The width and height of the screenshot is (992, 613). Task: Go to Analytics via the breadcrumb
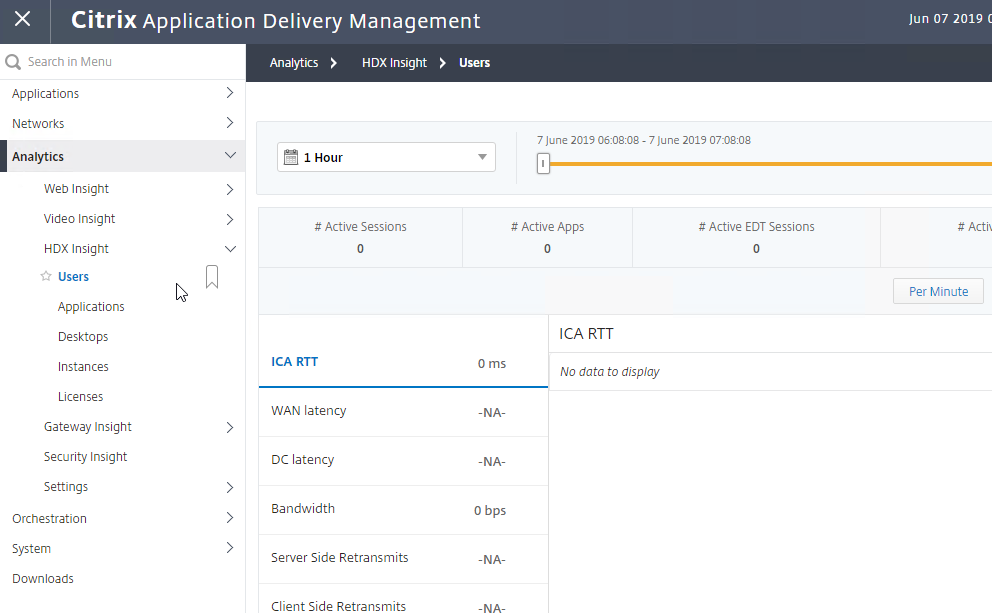pyautogui.click(x=294, y=63)
